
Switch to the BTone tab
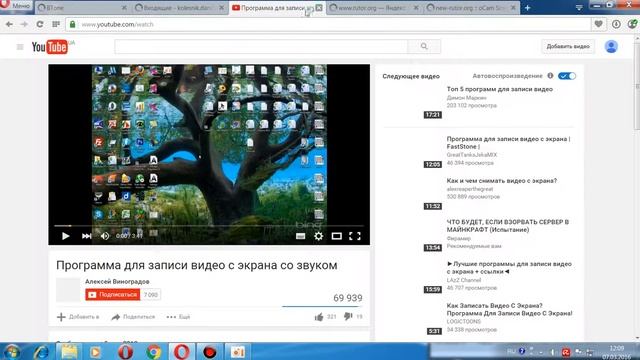(82, 8)
